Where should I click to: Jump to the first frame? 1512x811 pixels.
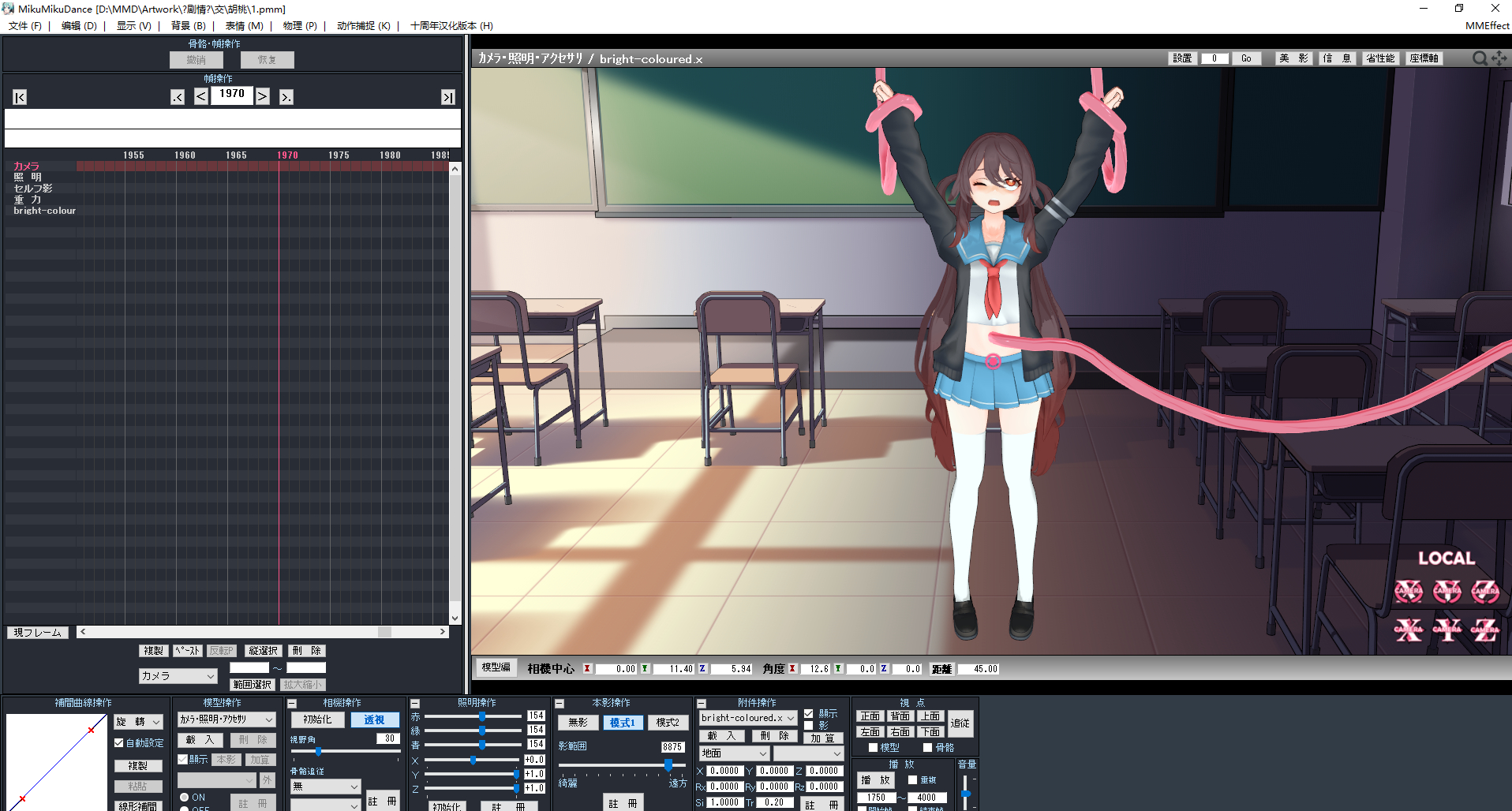click(x=20, y=97)
